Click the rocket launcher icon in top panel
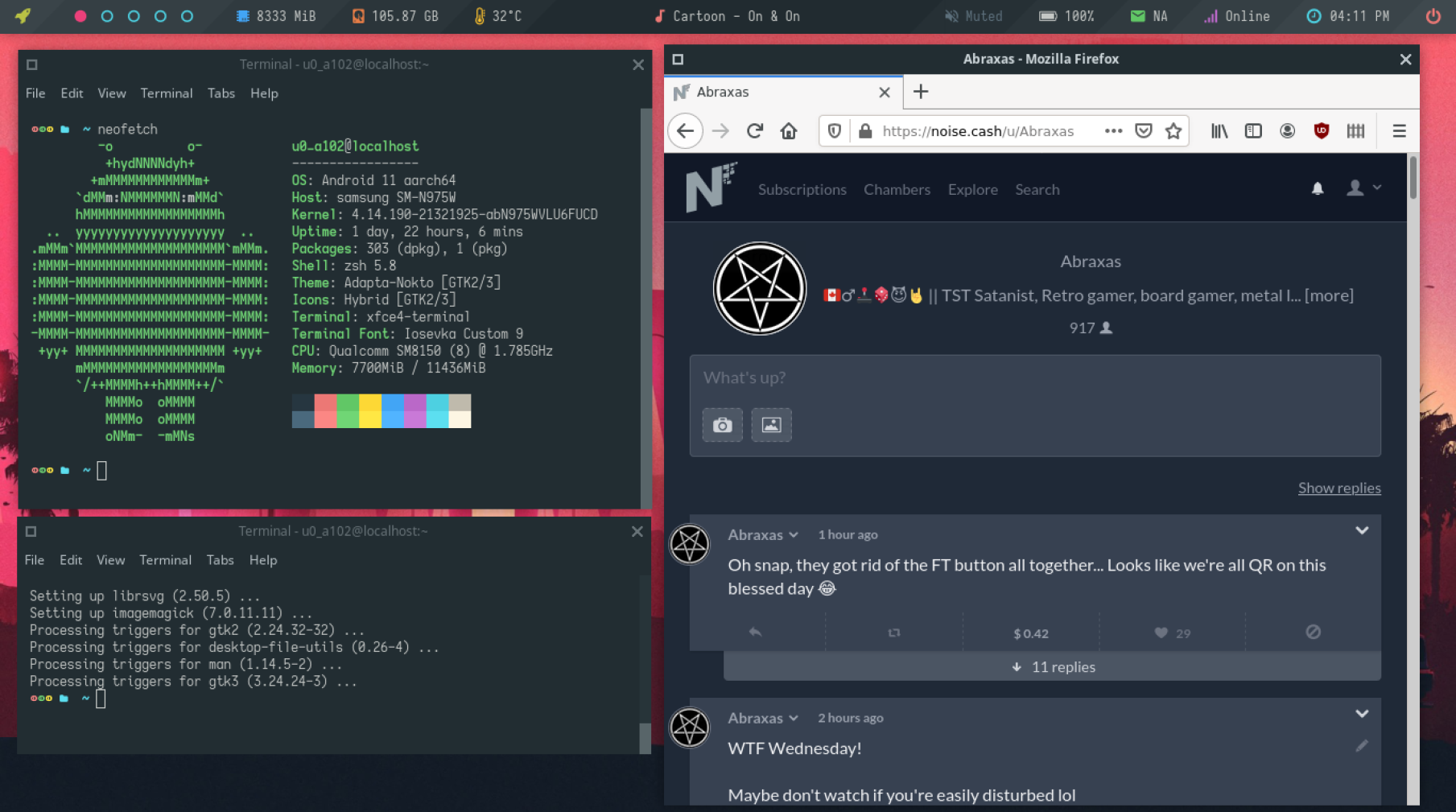 click(23, 16)
